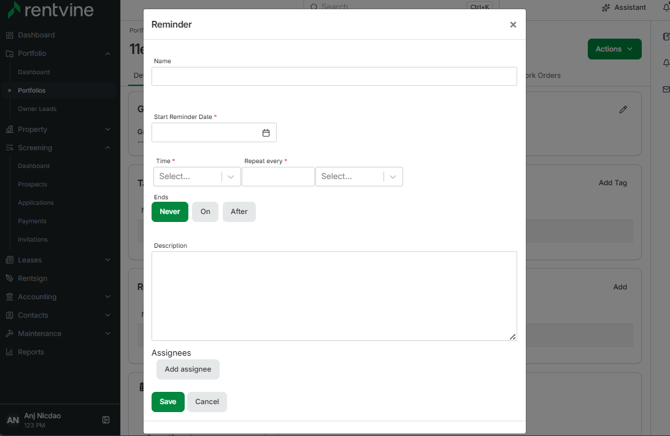The image size is (670, 436).
Task: Click the Screening icon
Action: pos(9,148)
